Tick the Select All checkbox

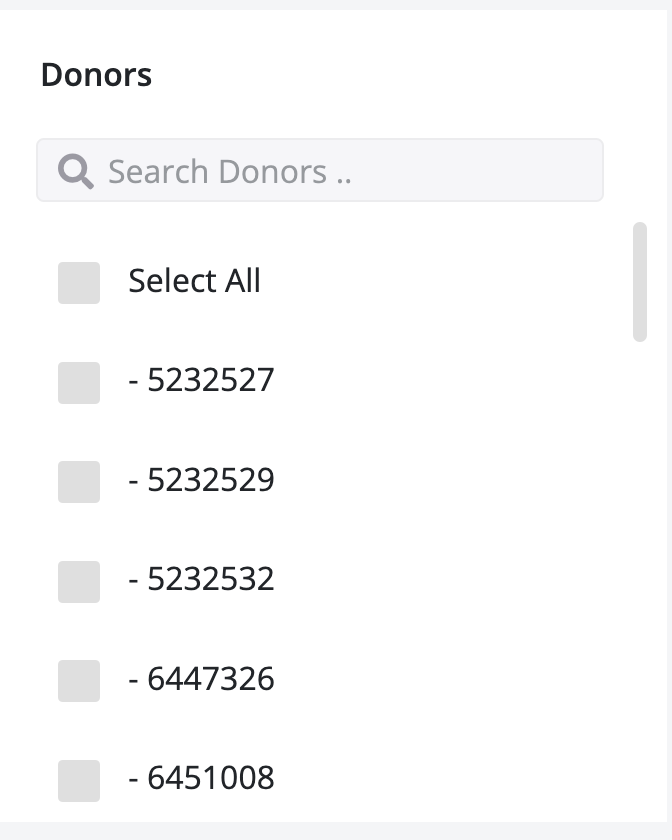click(79, 283)
